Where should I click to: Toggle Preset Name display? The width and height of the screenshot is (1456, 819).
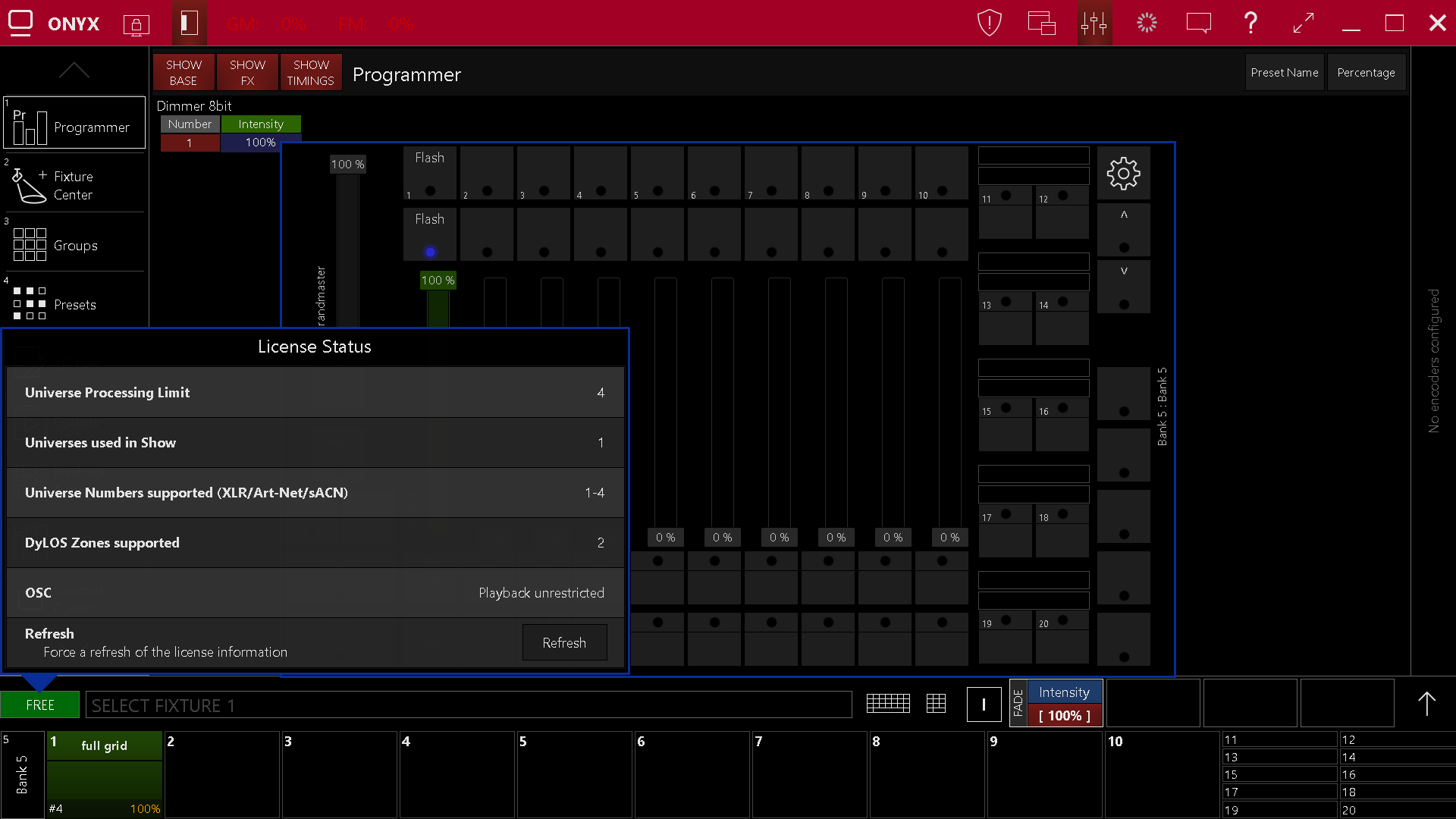point(1285,72)
